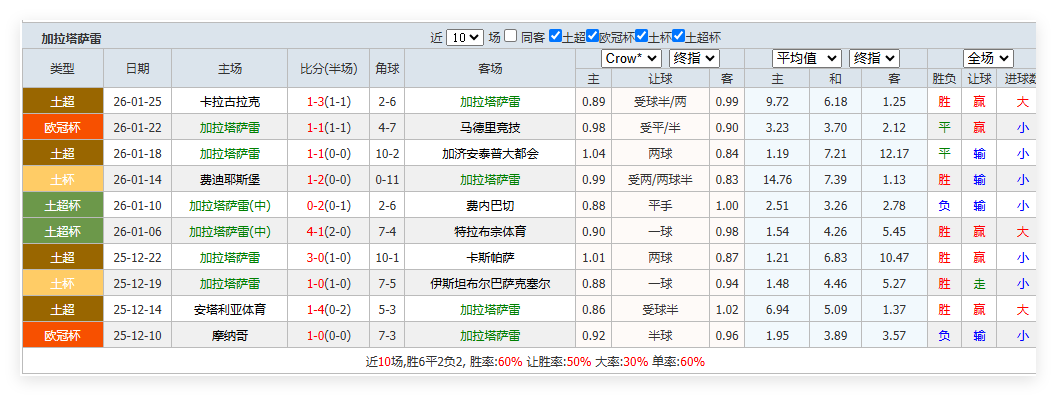Open the 全场 period dropdown

coord(989,59)
